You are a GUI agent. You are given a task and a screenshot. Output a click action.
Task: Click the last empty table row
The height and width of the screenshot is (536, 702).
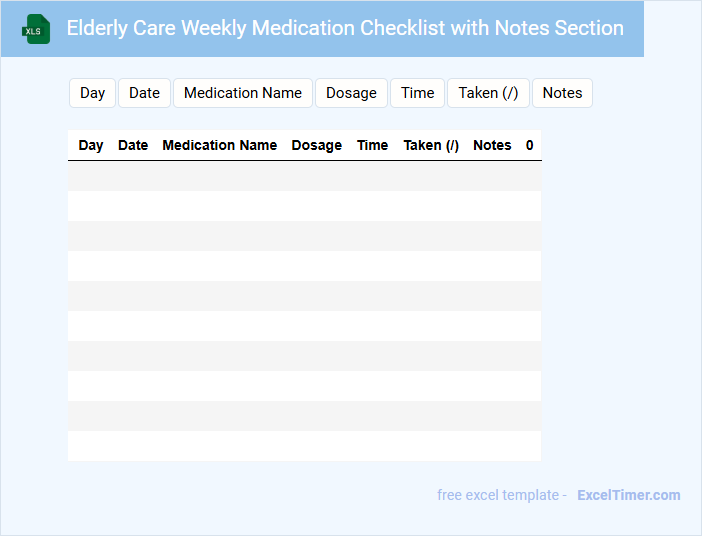pyautogui.click(x=304, y=446)
